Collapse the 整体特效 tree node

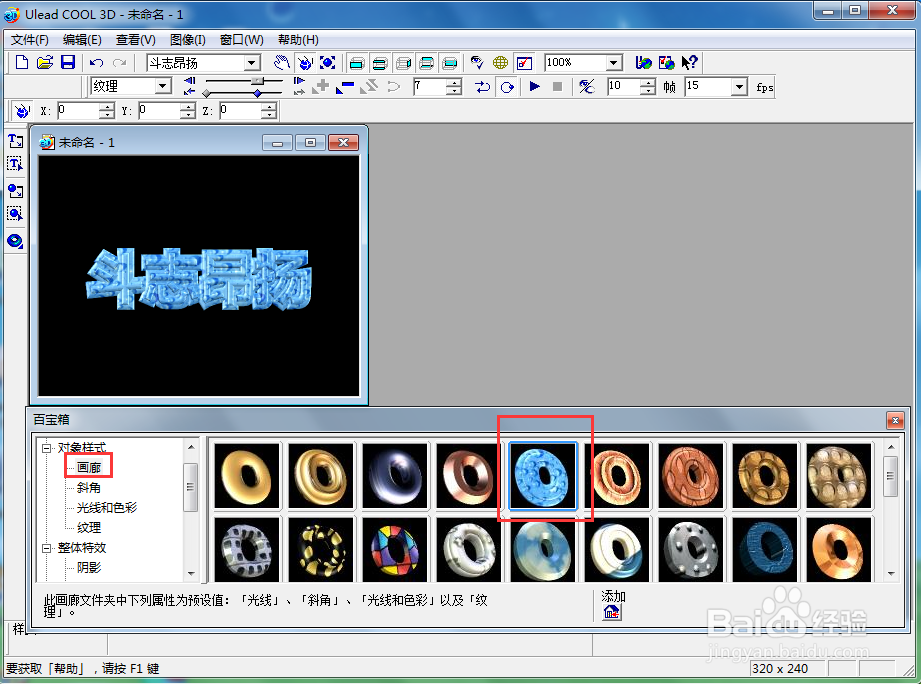pyautogui.click(x=46, y=548)
